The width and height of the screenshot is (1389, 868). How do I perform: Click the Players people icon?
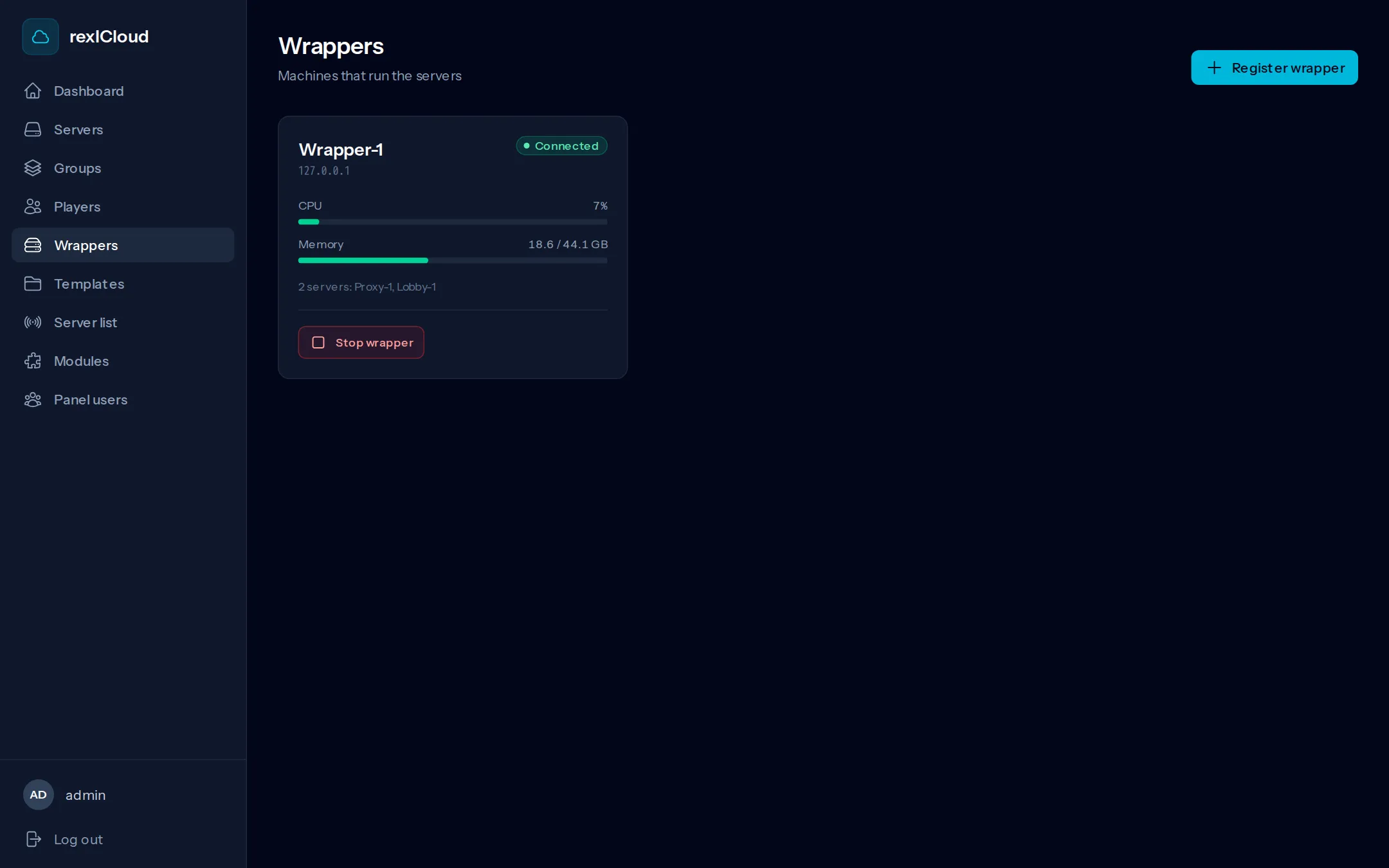click(33, 207)
